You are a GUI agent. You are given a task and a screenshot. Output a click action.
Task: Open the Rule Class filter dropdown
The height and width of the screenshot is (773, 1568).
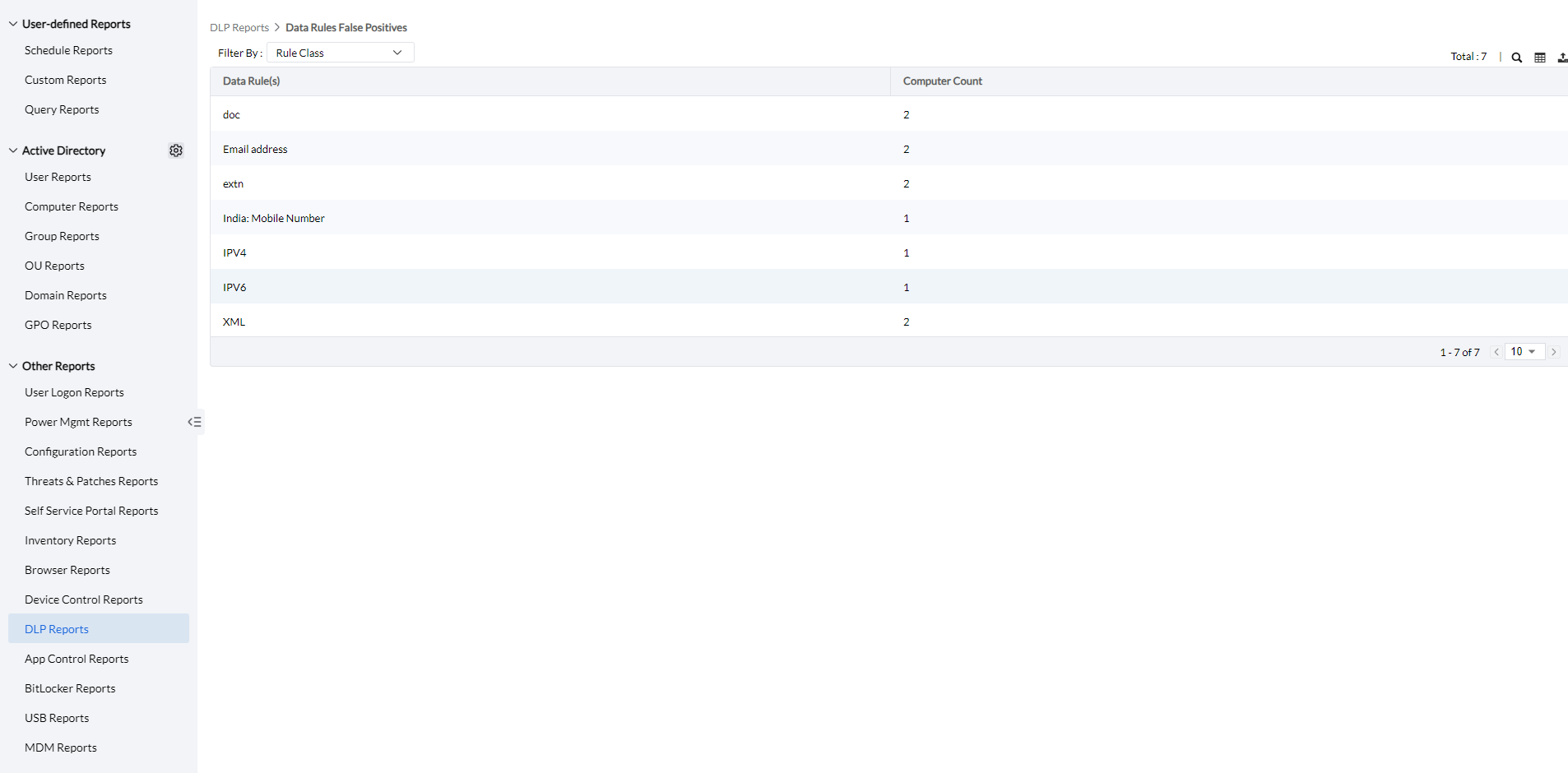(x=341, y=53)
